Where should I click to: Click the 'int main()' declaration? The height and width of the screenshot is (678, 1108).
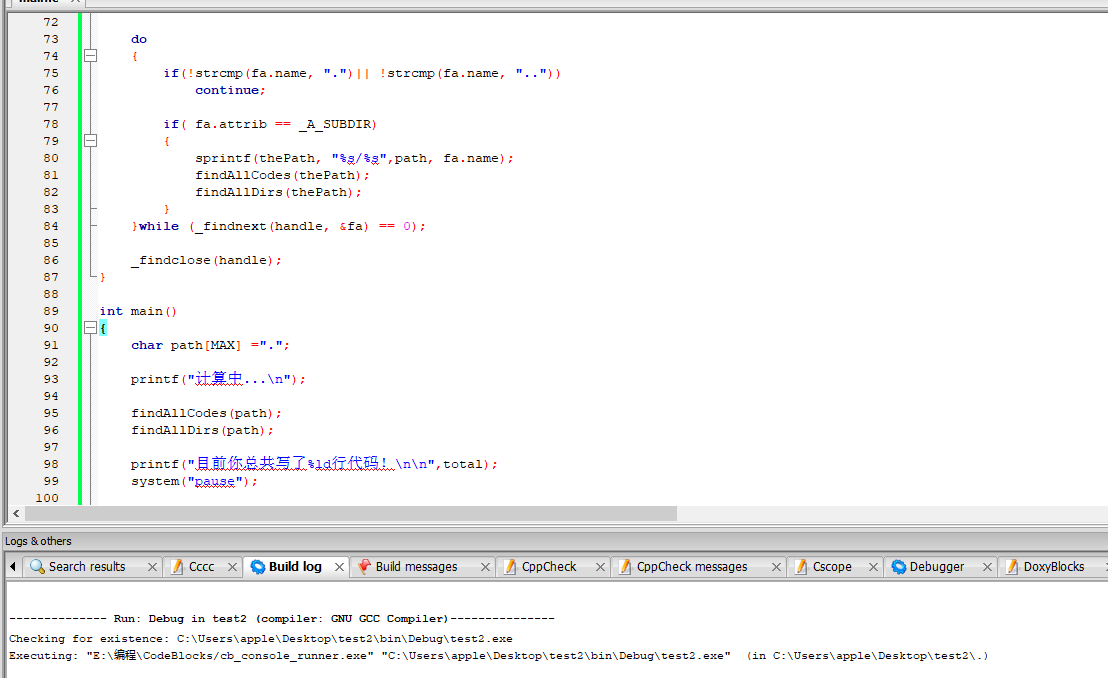pos(138,311)
